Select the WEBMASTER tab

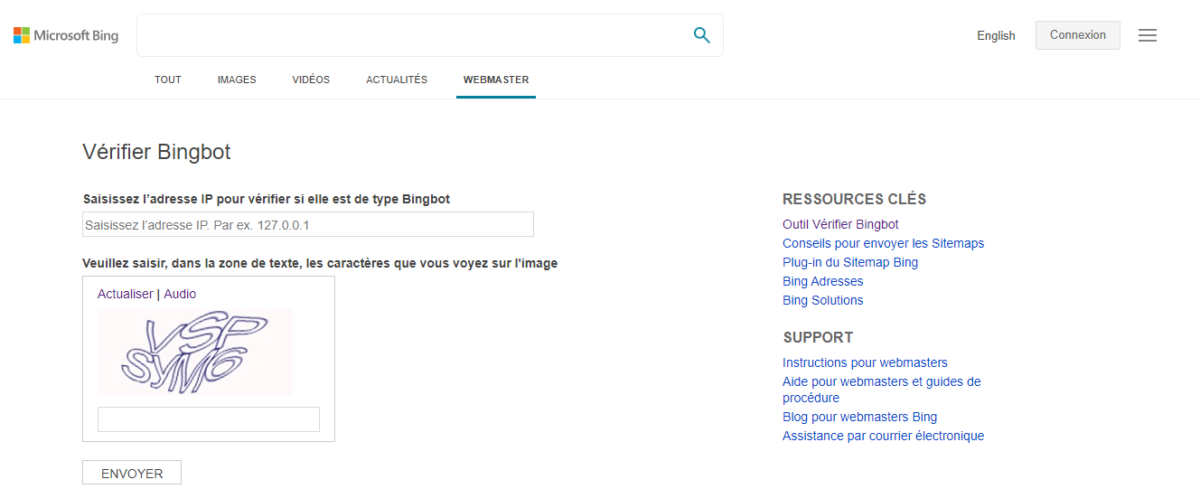(x=496, y=80)
